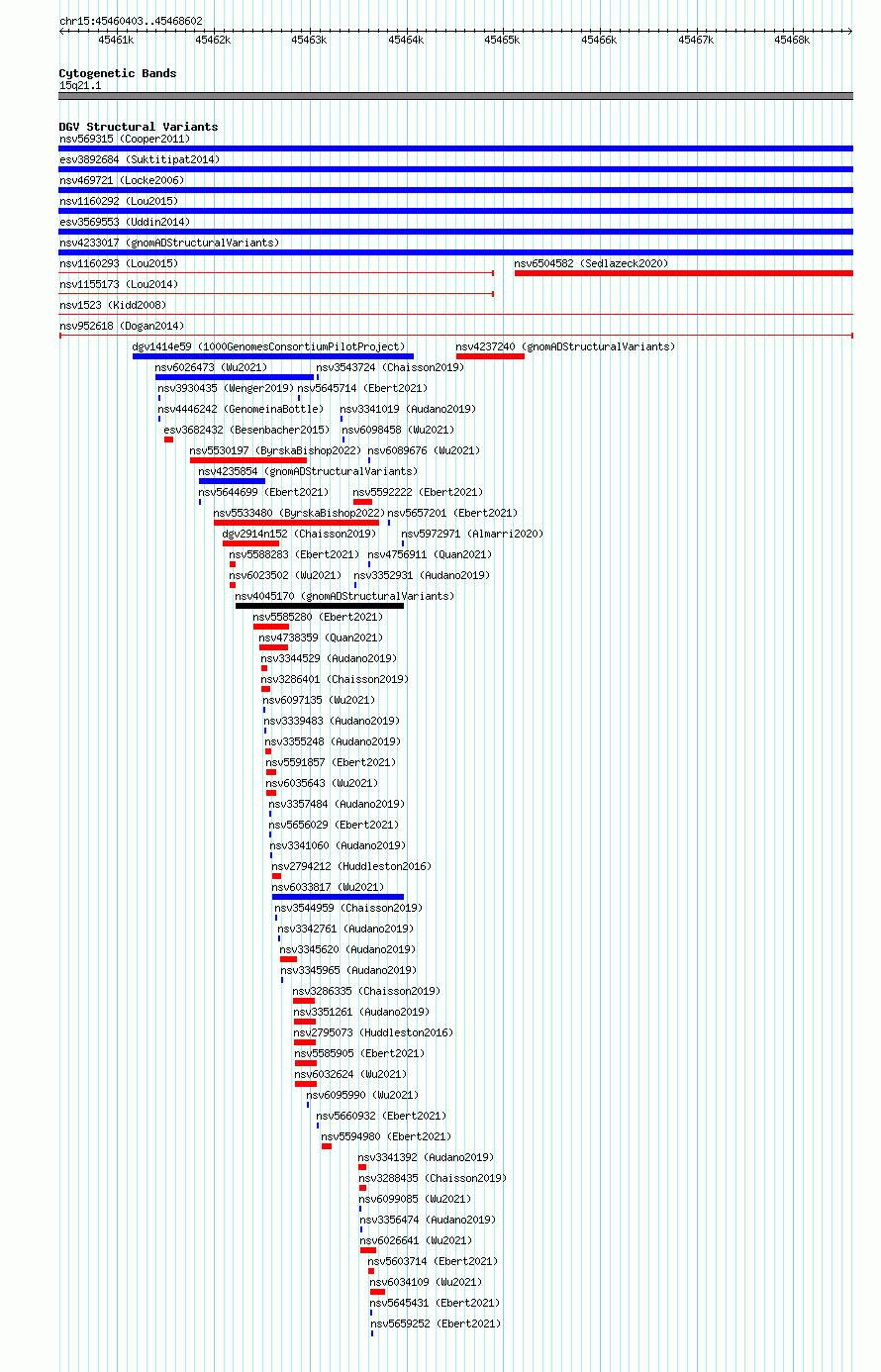
Task: Select nsv4235854 (gnomADStructuralVariants) label
Action: pos(308,472)
